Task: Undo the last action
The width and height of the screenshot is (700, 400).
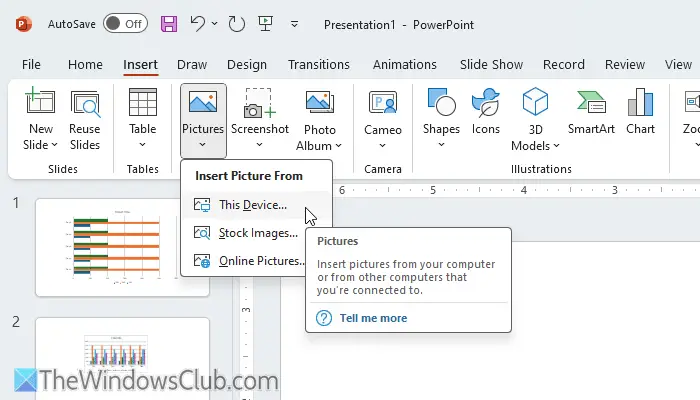Action: click(x=197, y=24)
